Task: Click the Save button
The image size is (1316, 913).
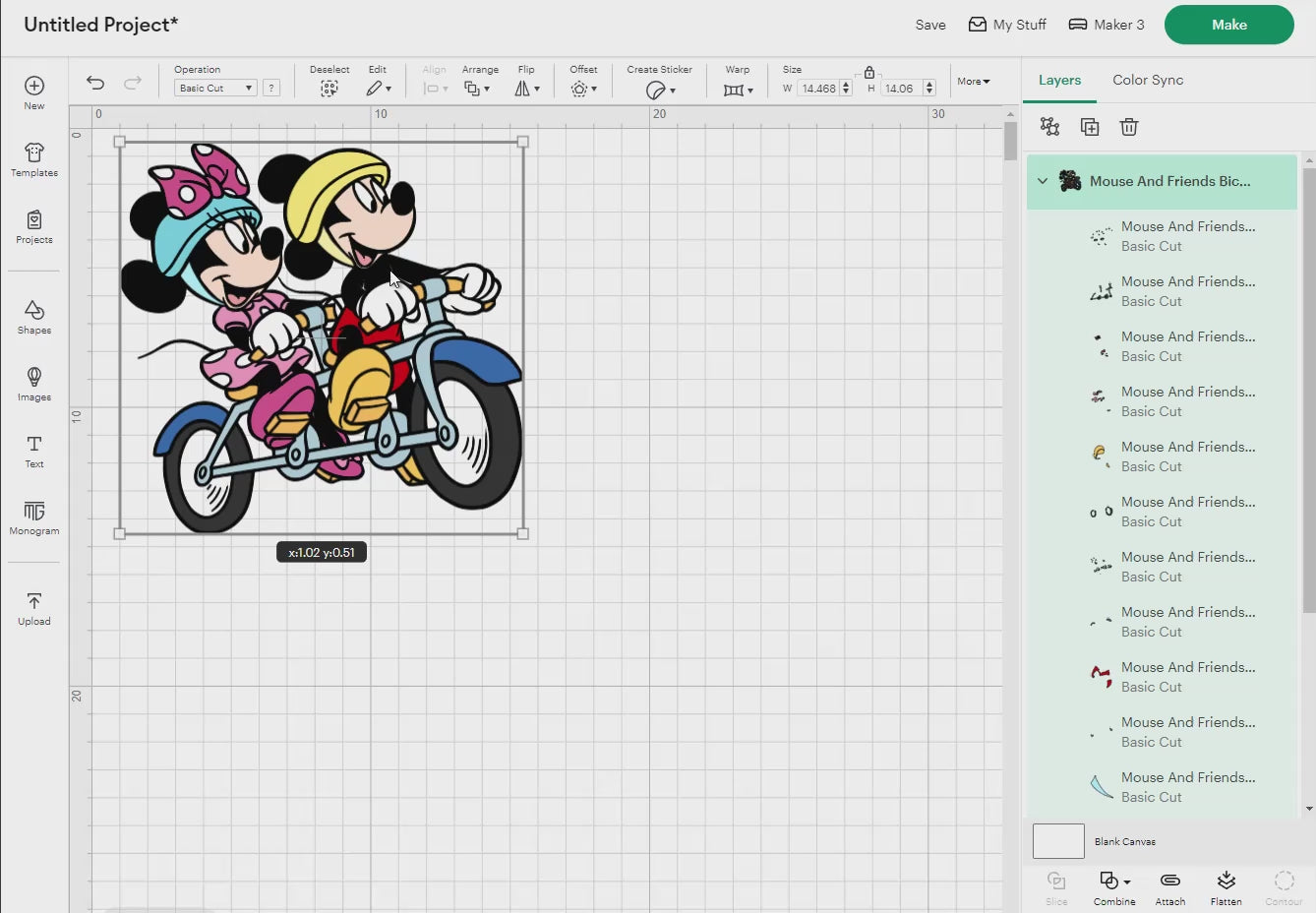Action: coord(930,25)
